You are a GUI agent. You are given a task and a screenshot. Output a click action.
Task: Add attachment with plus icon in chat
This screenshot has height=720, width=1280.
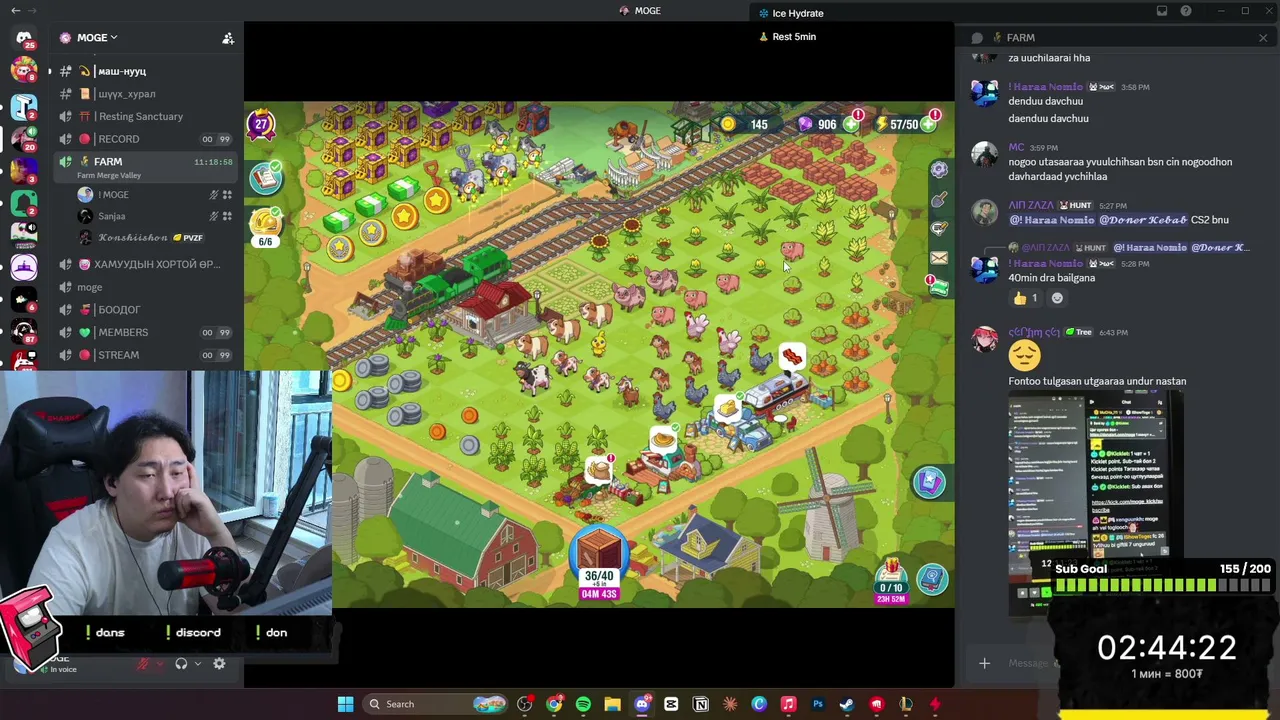click(984, 663)
